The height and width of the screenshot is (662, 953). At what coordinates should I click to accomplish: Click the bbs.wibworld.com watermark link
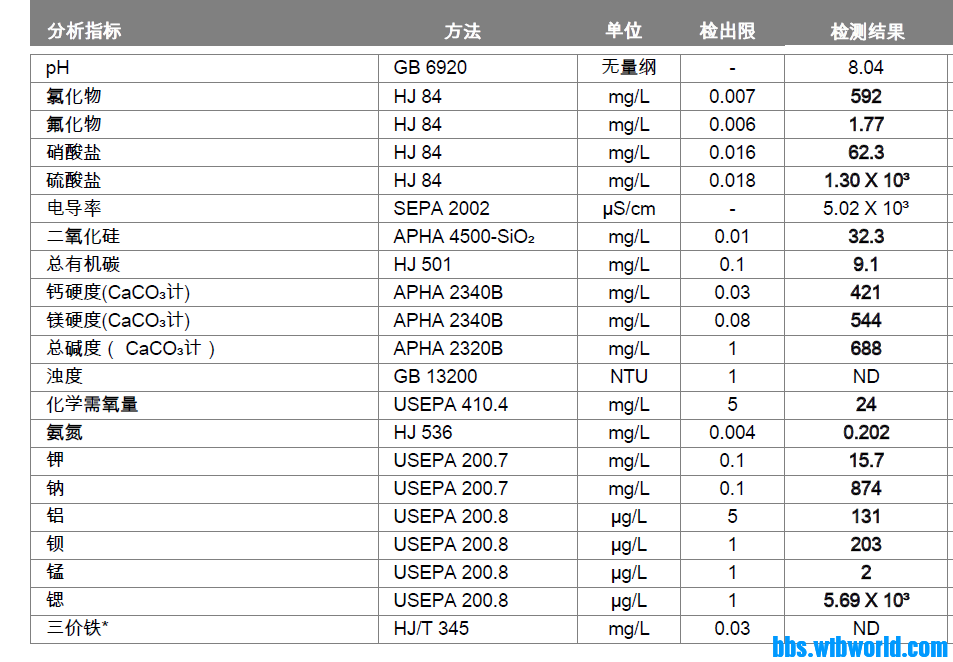click(x=860, y=647)
